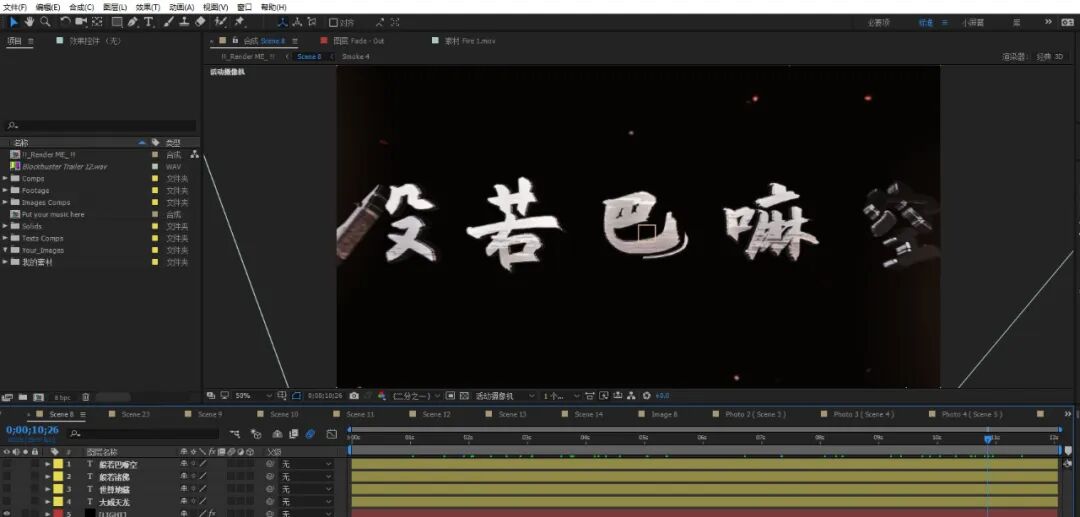This screenshot has height=517, width=1080.
Task: Choose the View Axis mode icon
Action: pyautogui.click(x=311, y=22)
